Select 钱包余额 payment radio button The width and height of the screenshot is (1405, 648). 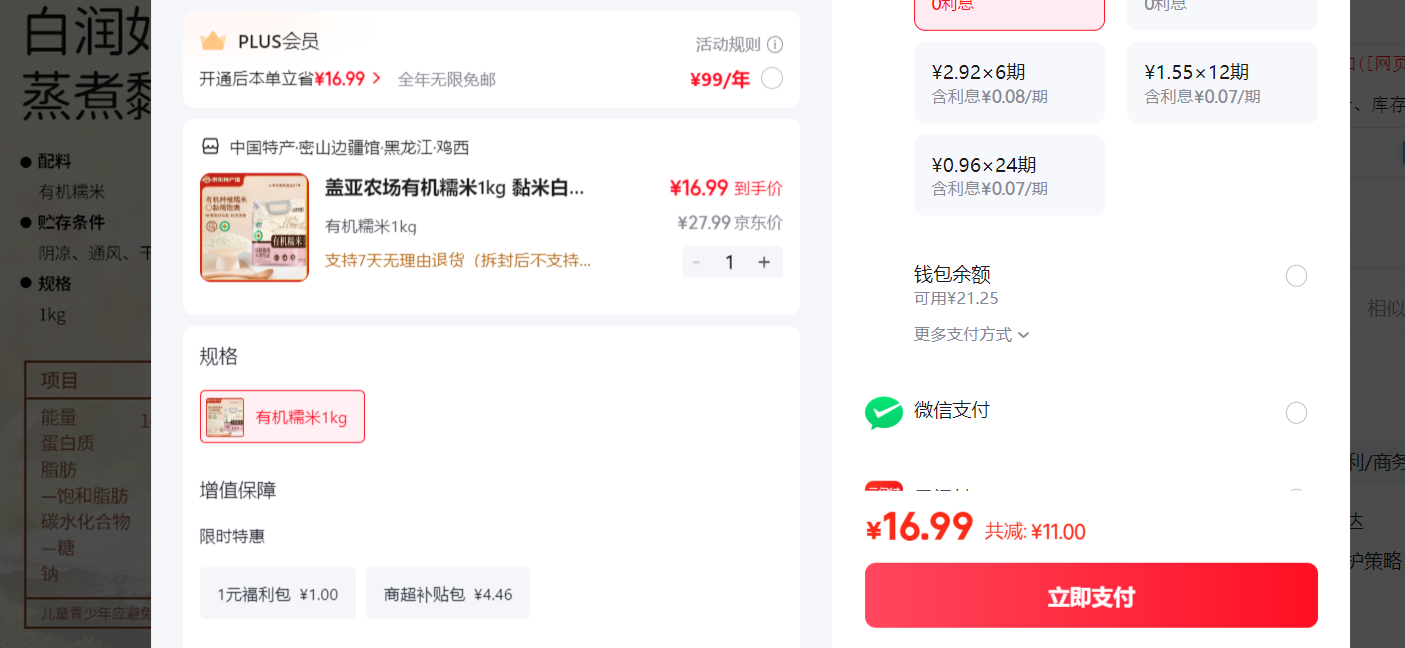(1296, 276)
